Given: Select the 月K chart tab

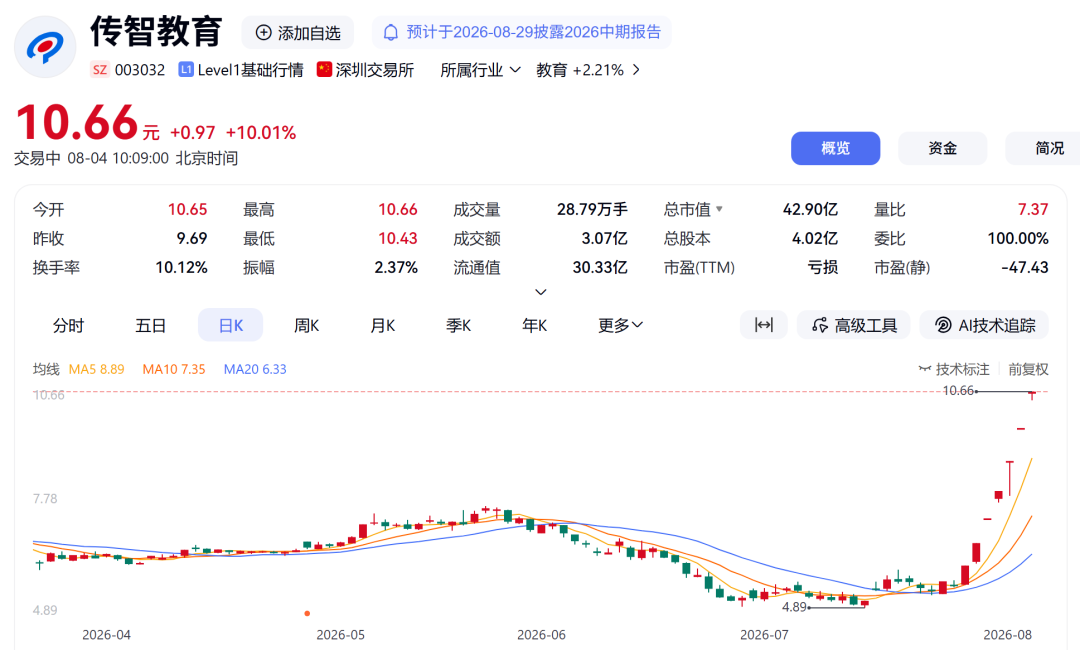Looking at the screenshot, I should point(383,325).
